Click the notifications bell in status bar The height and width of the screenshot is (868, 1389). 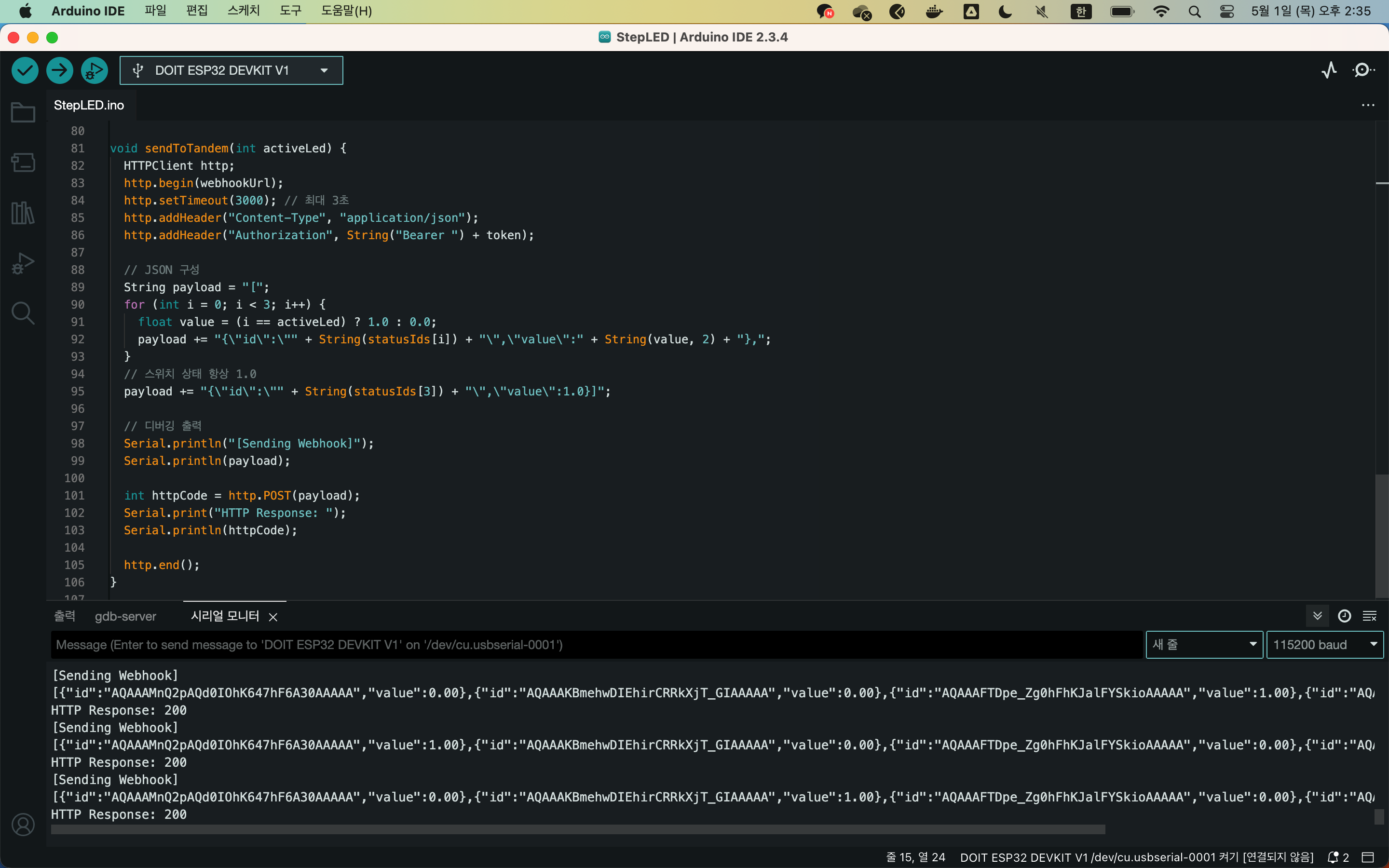coord(1334,857)
